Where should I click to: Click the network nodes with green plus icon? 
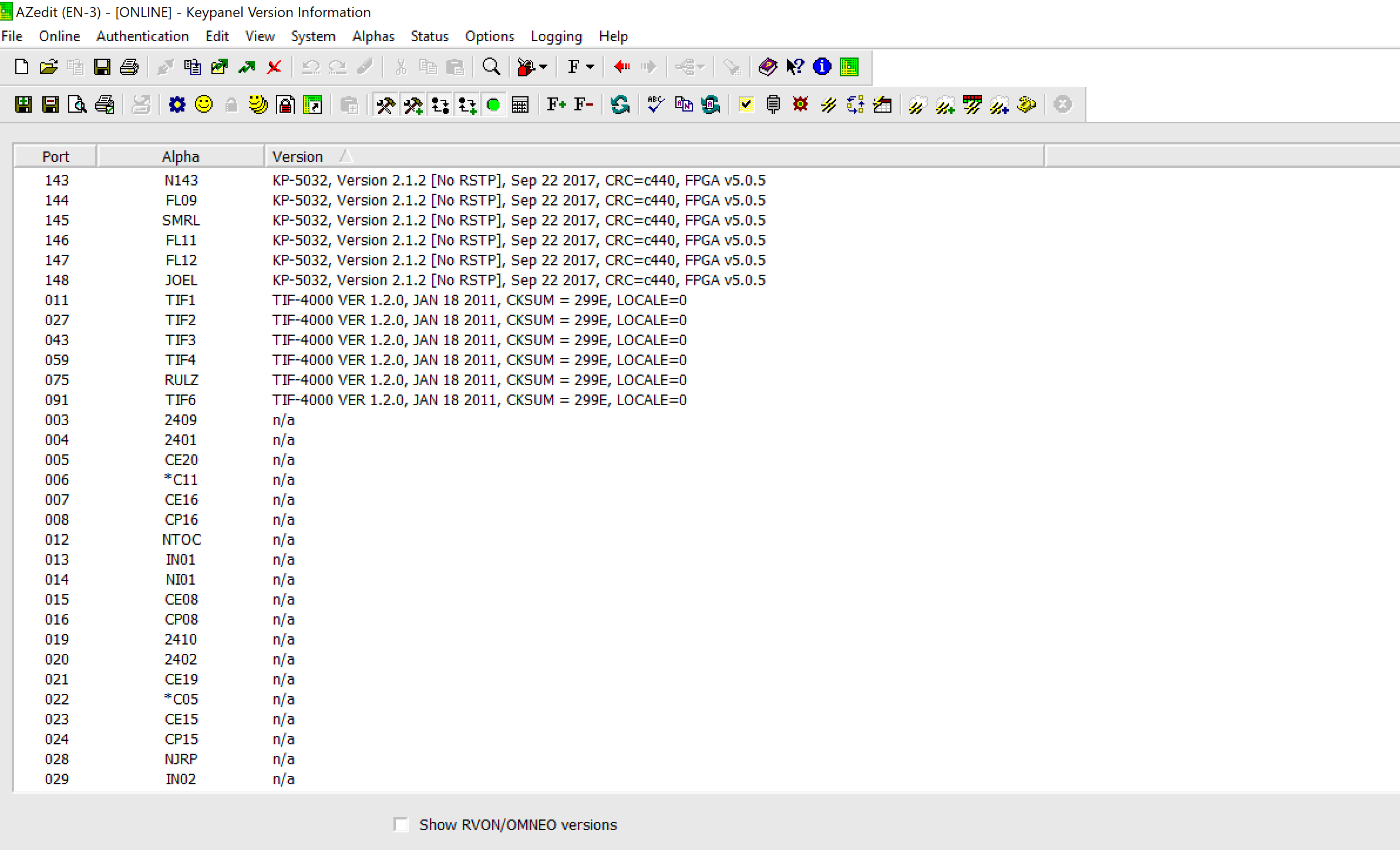tap(467, 105)
